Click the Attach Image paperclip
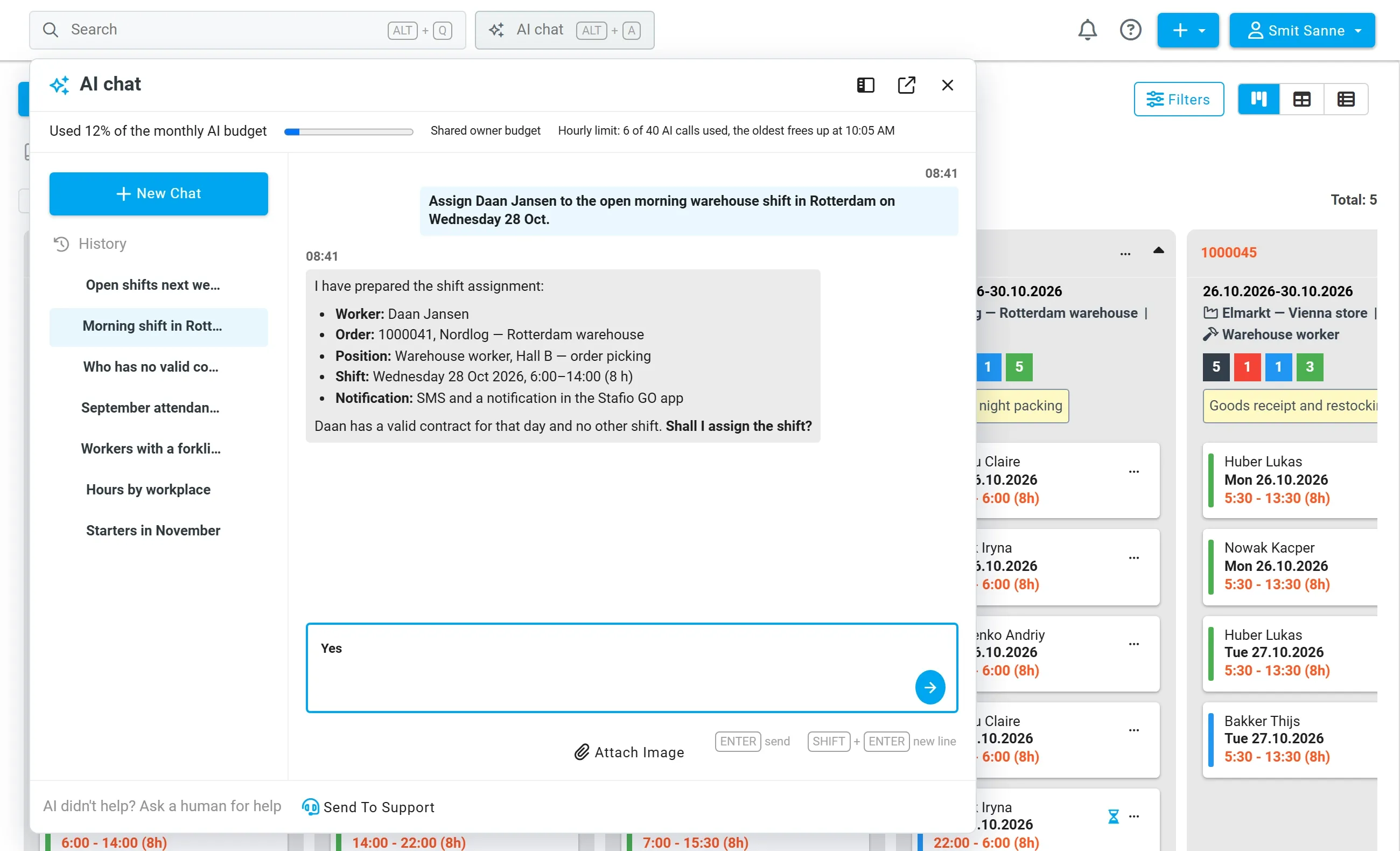 629,751
